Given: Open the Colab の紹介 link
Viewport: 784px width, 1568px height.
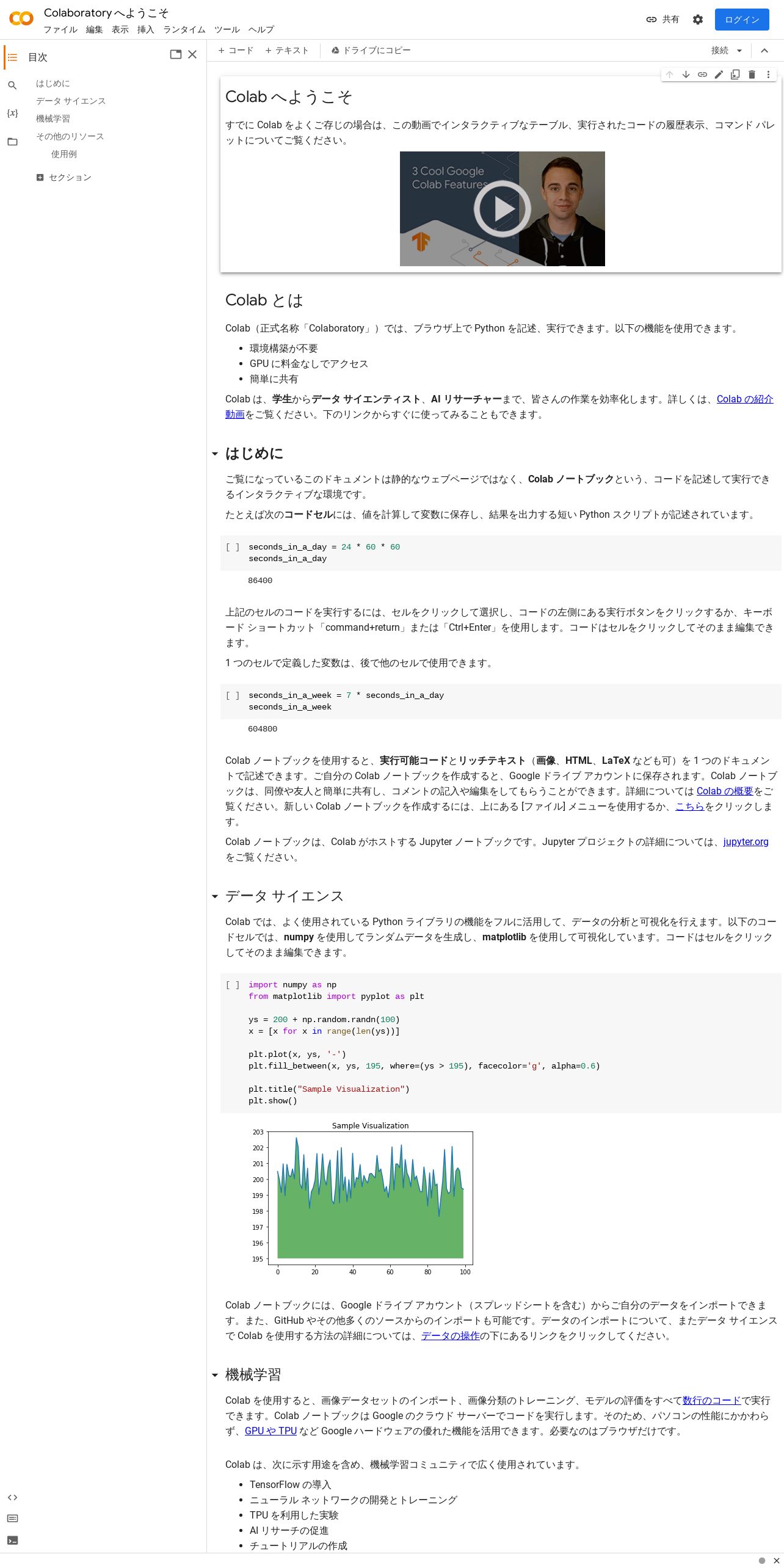Looking at the screenshot, I should coord(745,399).
